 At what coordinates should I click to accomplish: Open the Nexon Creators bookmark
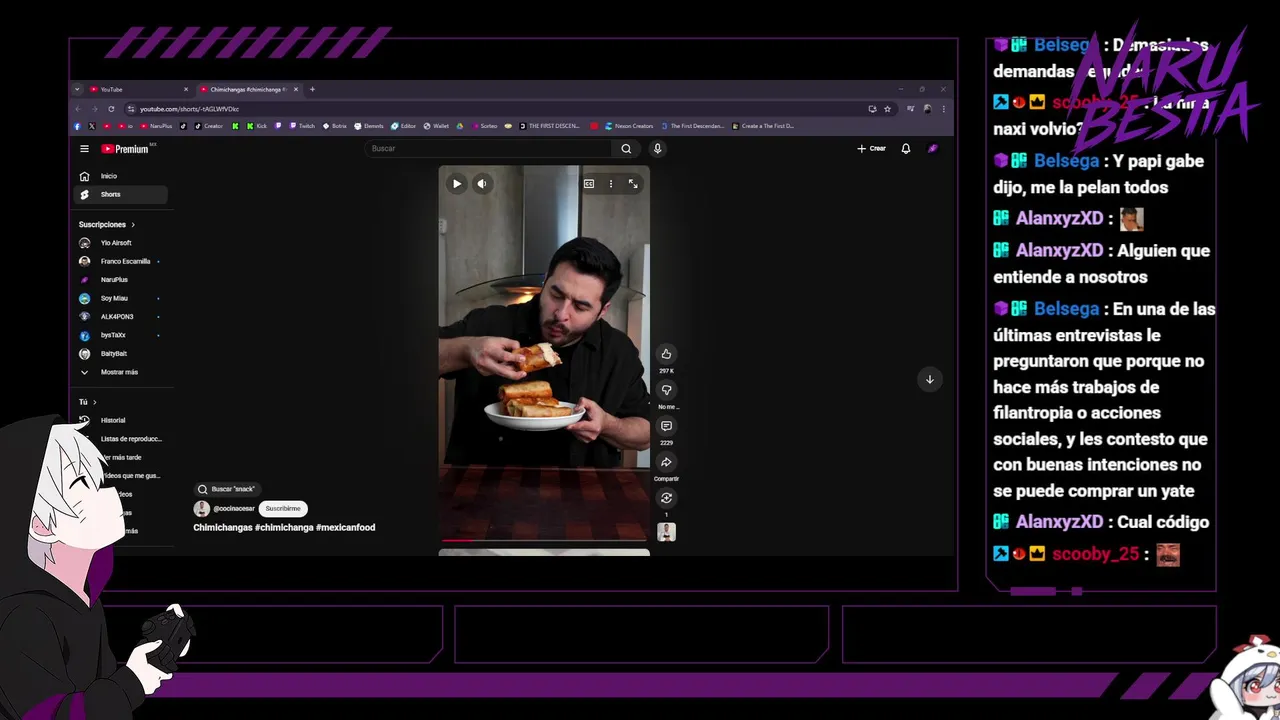click(629, 126)
